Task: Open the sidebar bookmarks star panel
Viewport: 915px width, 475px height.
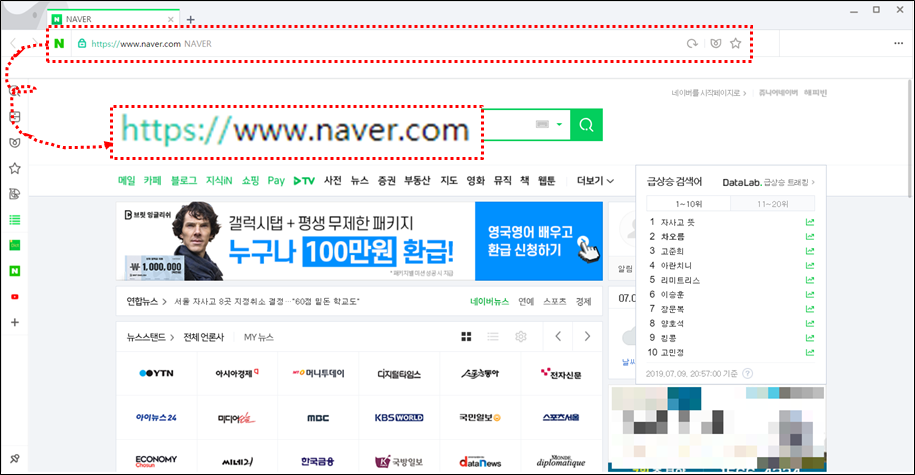Action: click(x=15, y=169)
